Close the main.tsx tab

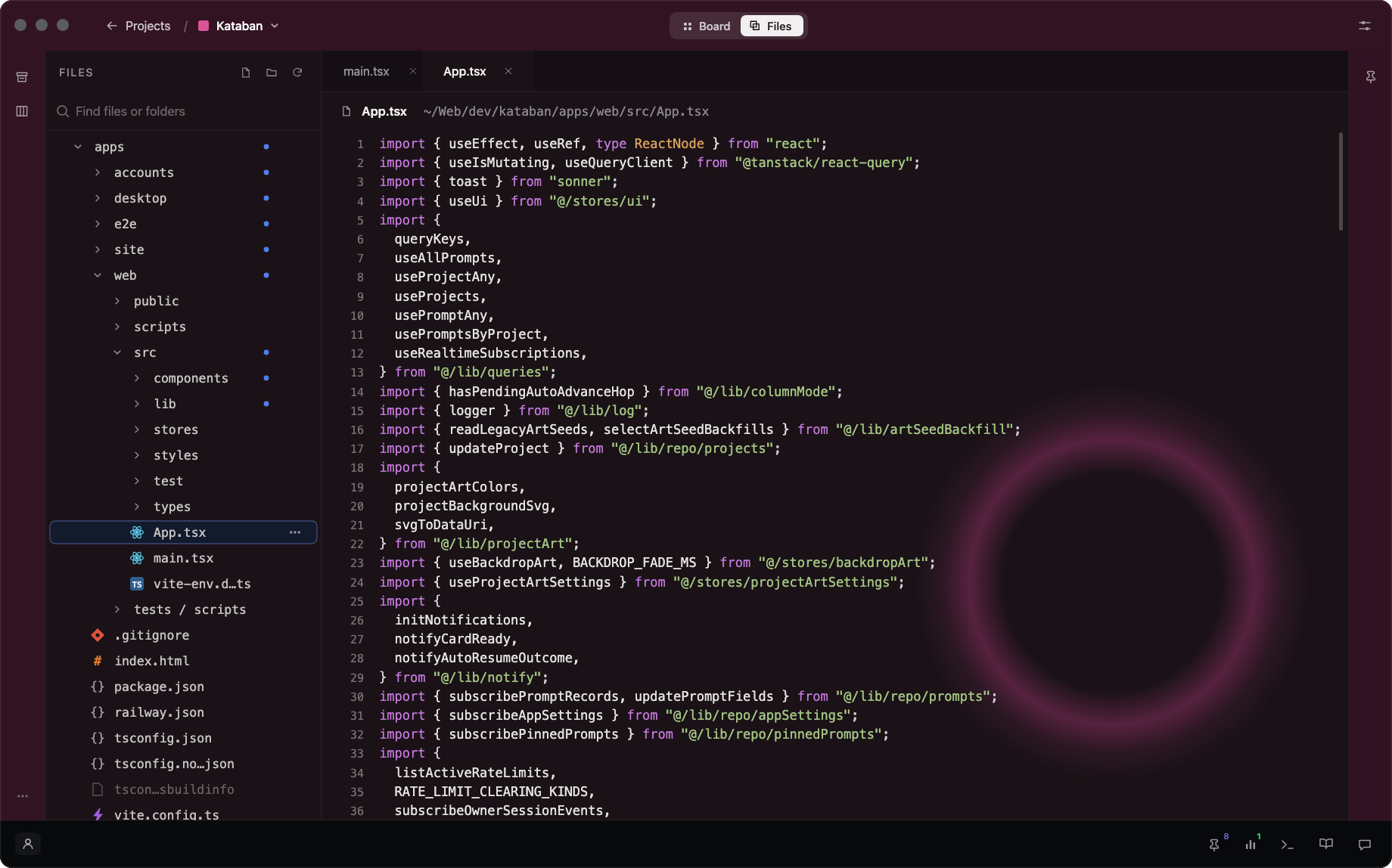click(x=413, y=71)
